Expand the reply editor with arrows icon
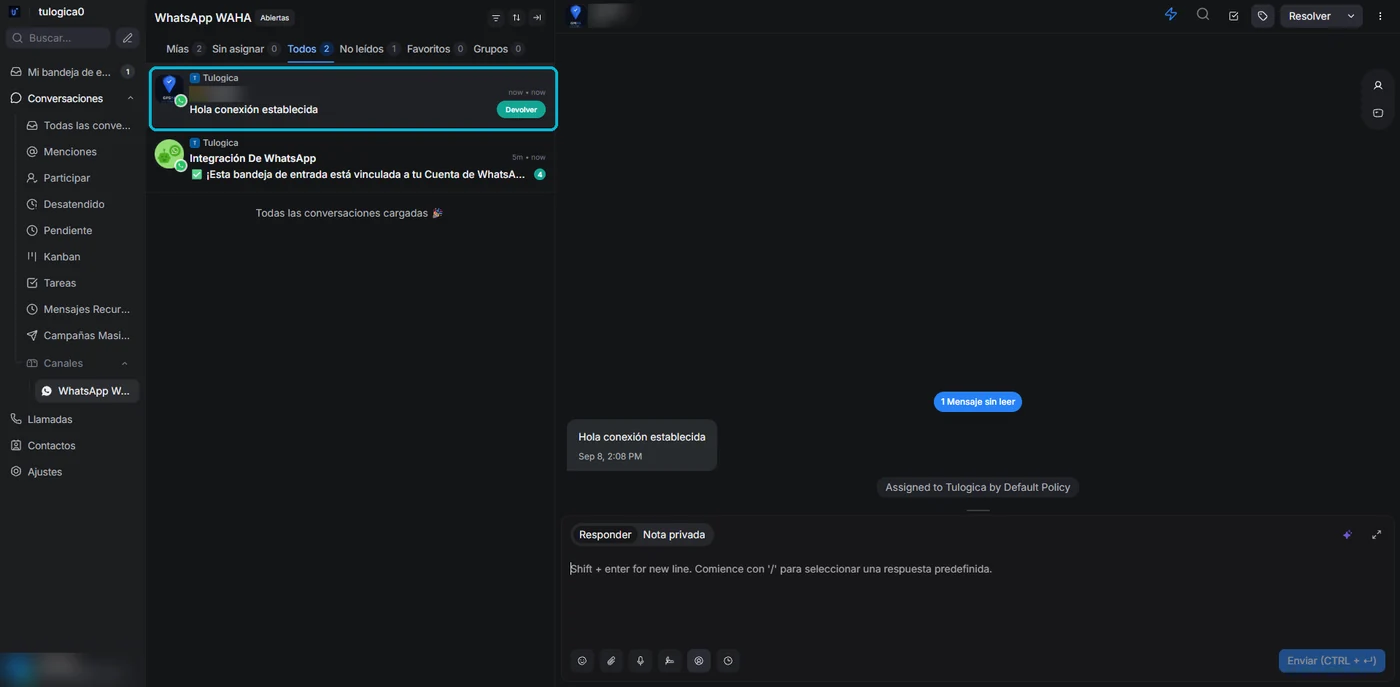 point(1377,535)
